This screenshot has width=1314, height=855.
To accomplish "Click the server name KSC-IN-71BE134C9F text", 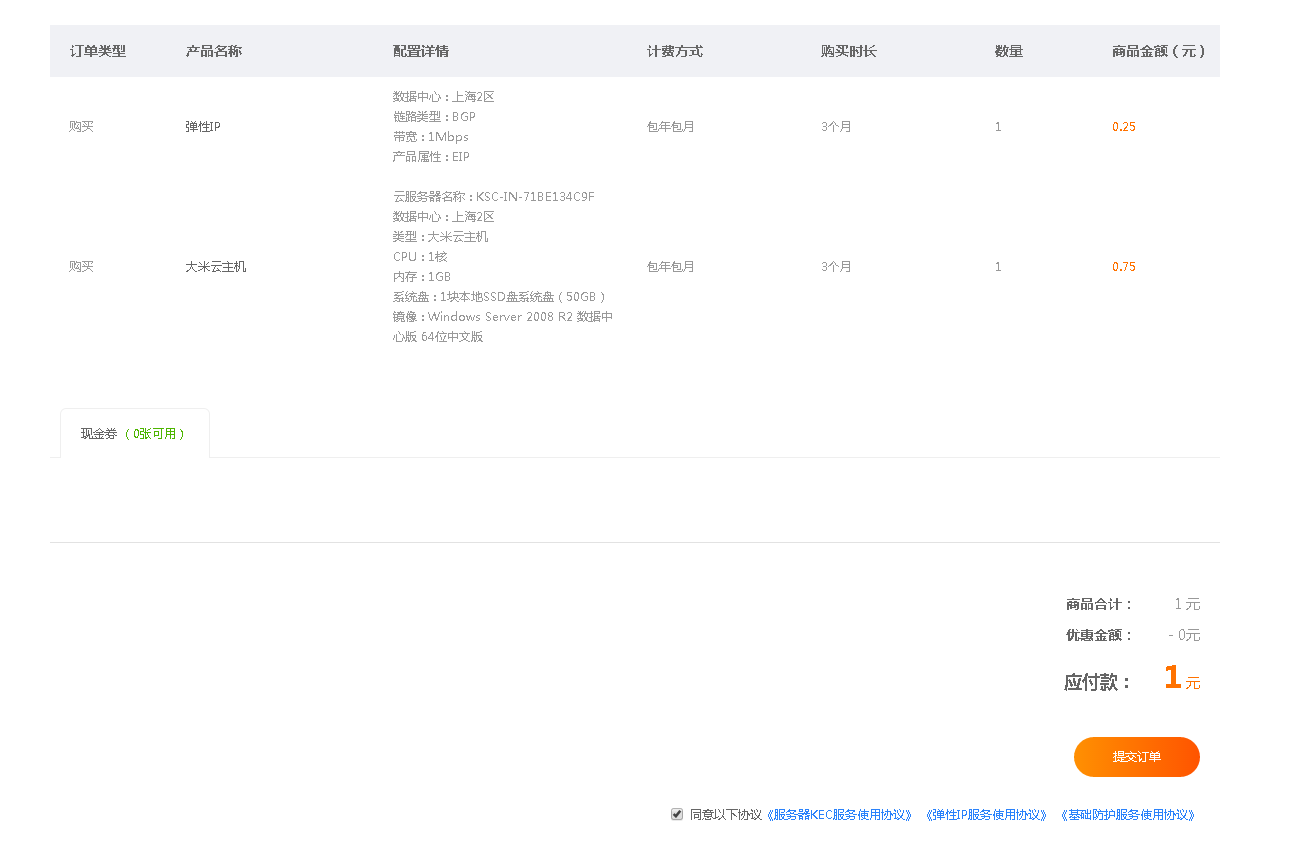I will pos(535,197).
